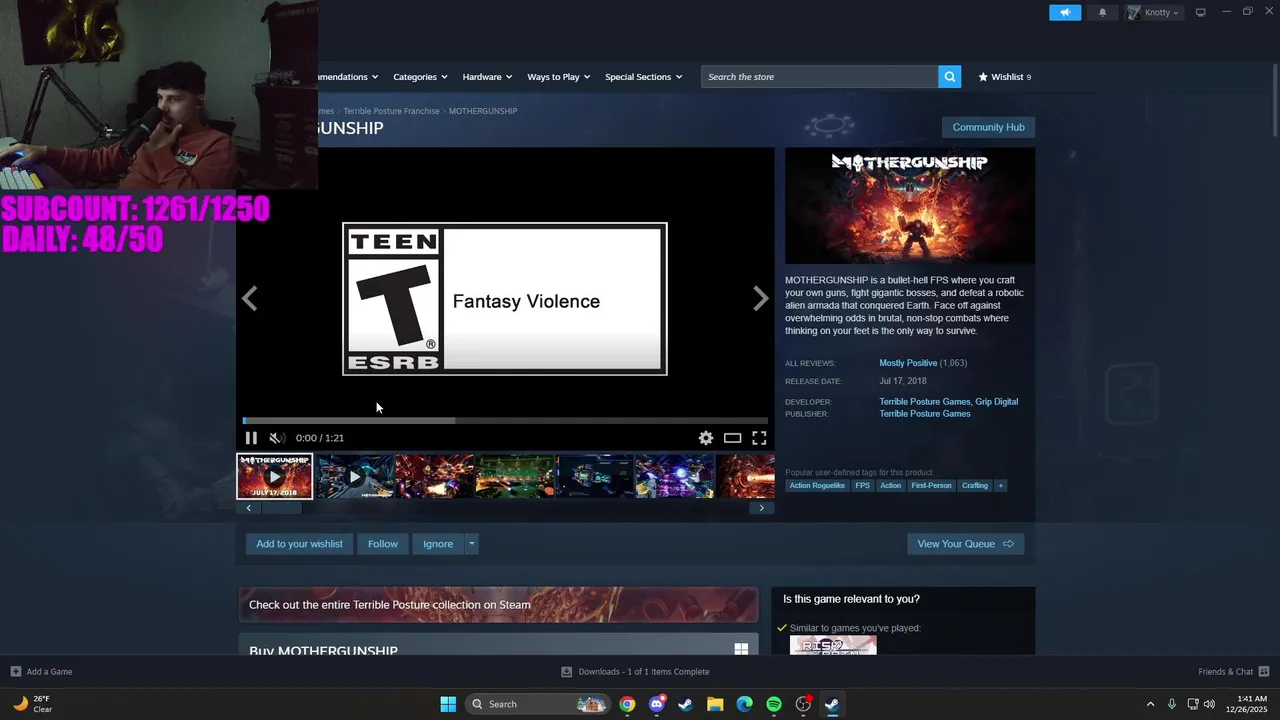This screenshot has width=1280, height=720.
Task: Open developer Terrible Posture Games link
Action: click(x=925, y=402)
